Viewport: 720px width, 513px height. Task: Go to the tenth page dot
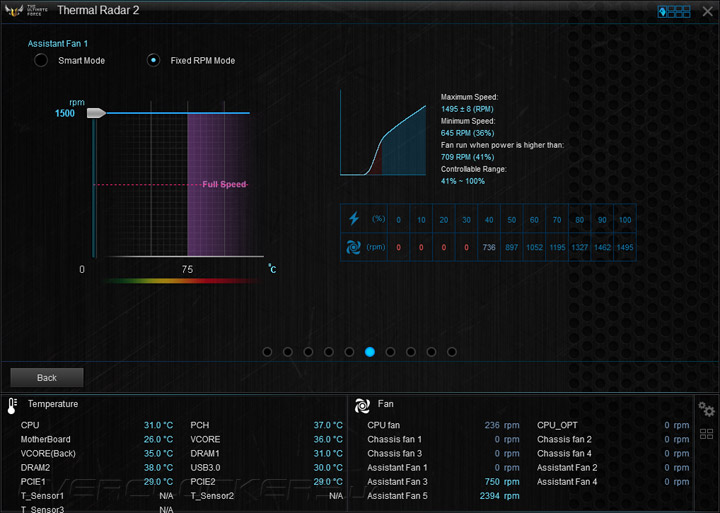[452, 352]
